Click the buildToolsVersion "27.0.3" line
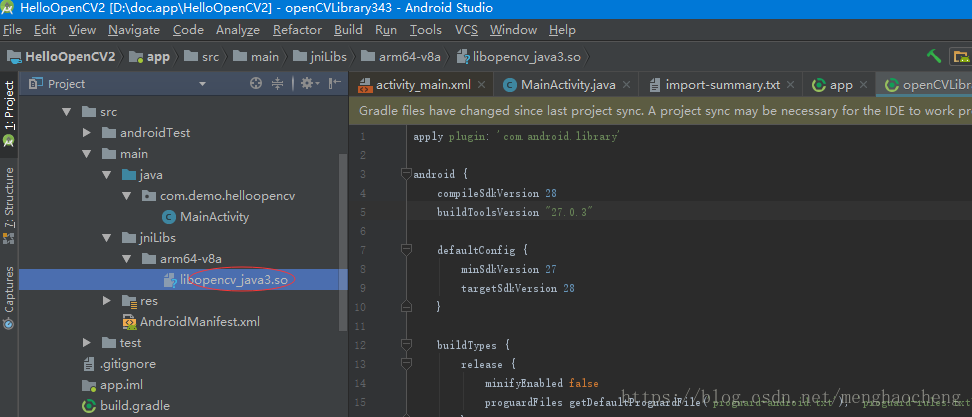Screen dimensions: 972x417 (x=515, y=212)
